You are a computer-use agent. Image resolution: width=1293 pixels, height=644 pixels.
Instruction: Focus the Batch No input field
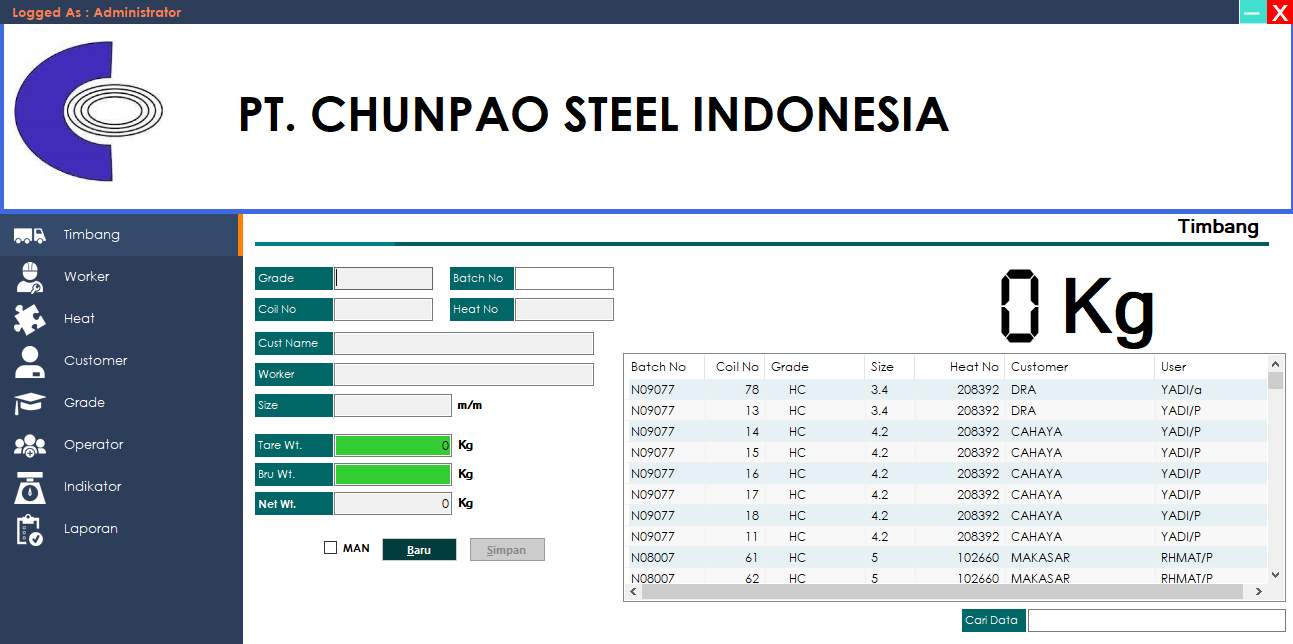point(564,278)
